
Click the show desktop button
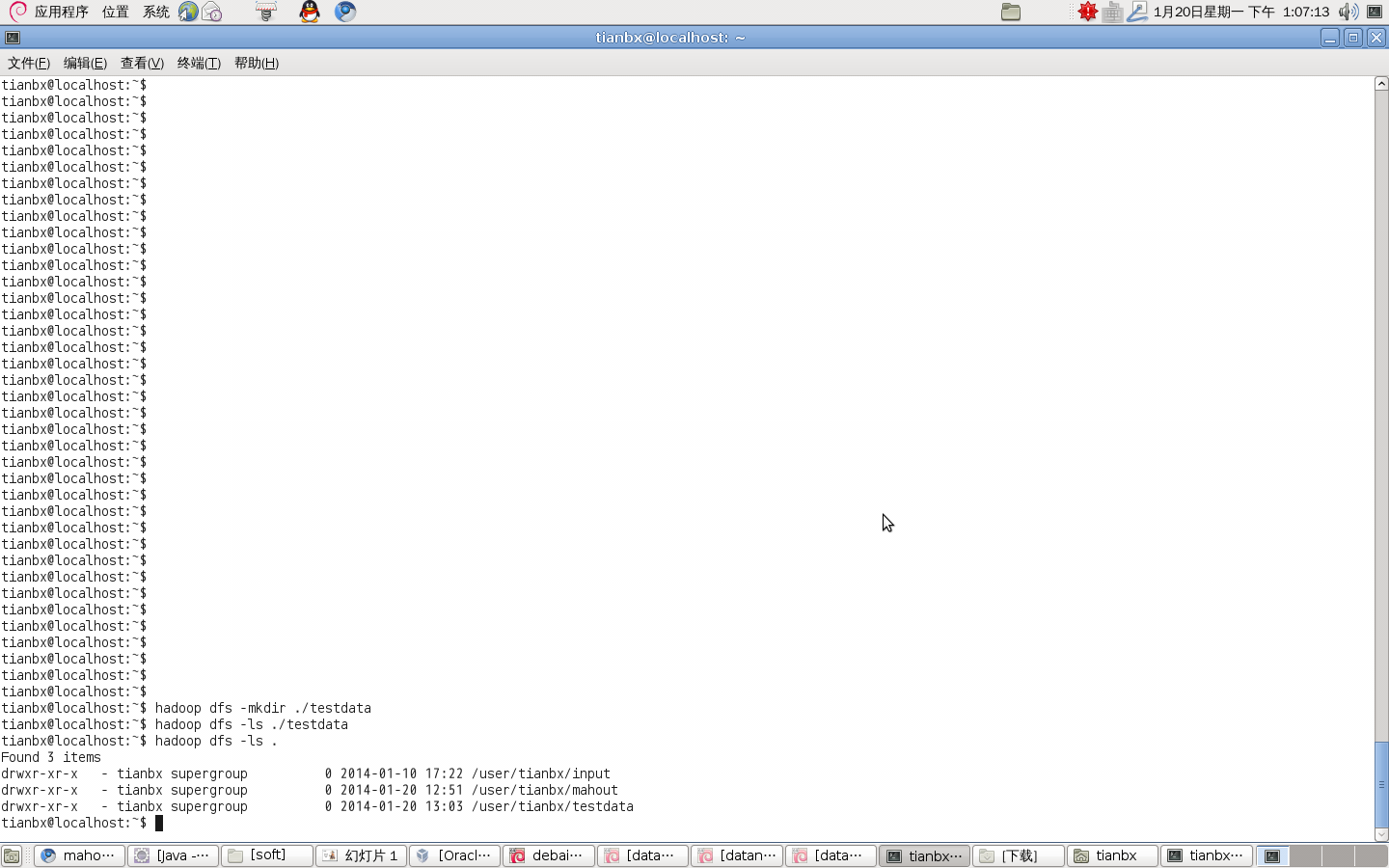[x=12, y=856]
